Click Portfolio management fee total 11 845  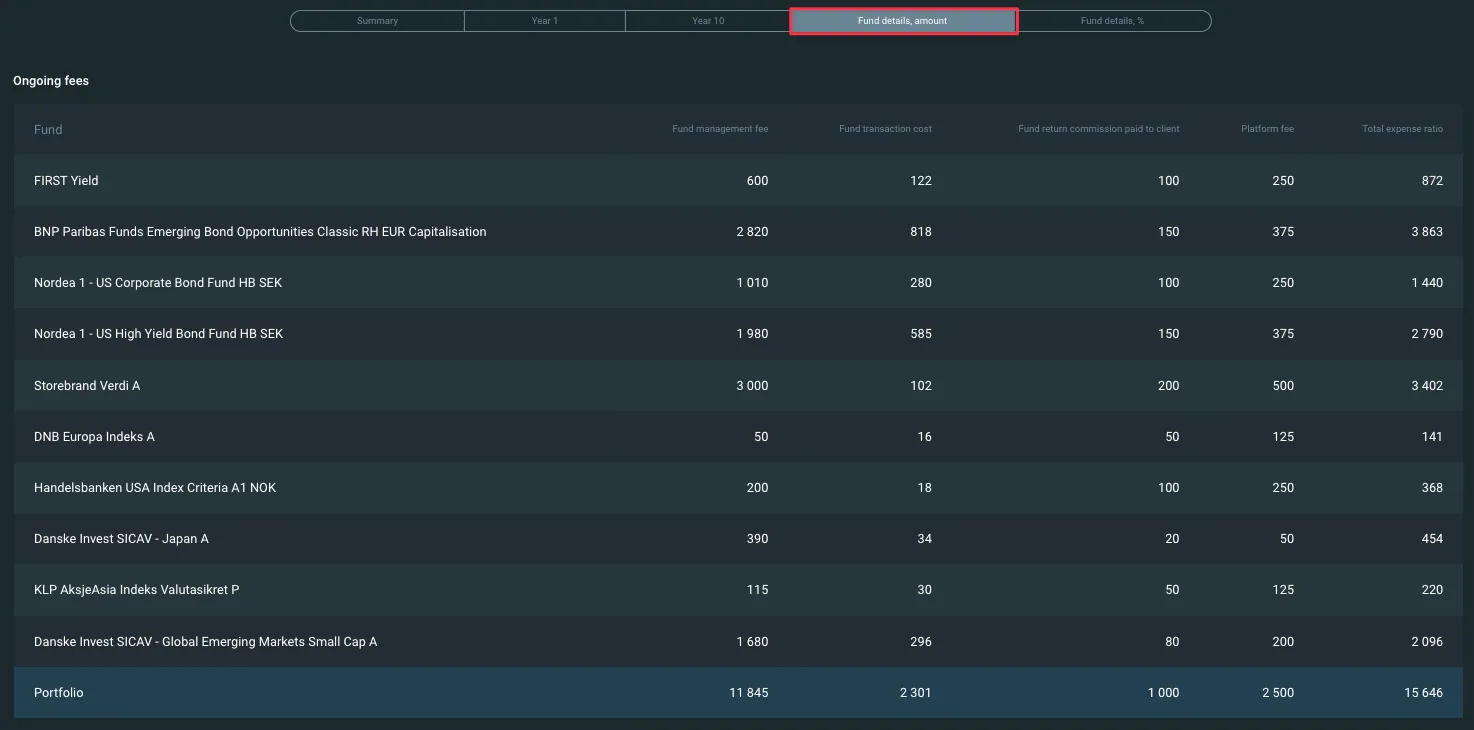(749, 693)
